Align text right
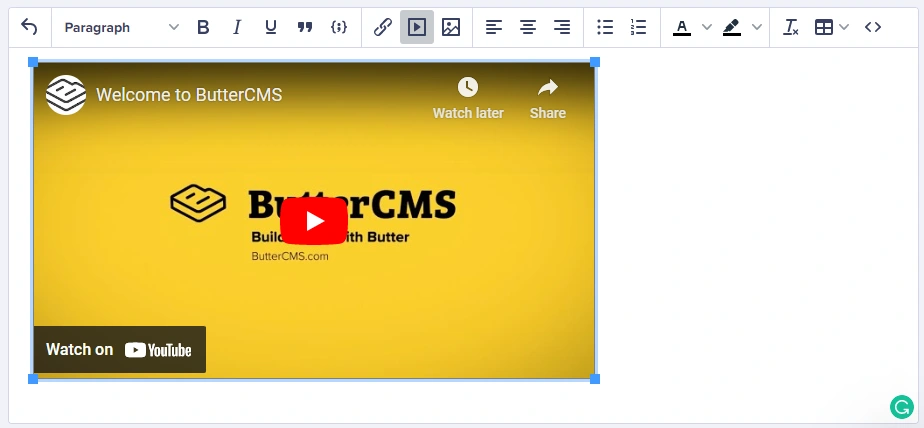Image resolution: width=924 pixels, height=428 pixels. click(x=562, y=27)
